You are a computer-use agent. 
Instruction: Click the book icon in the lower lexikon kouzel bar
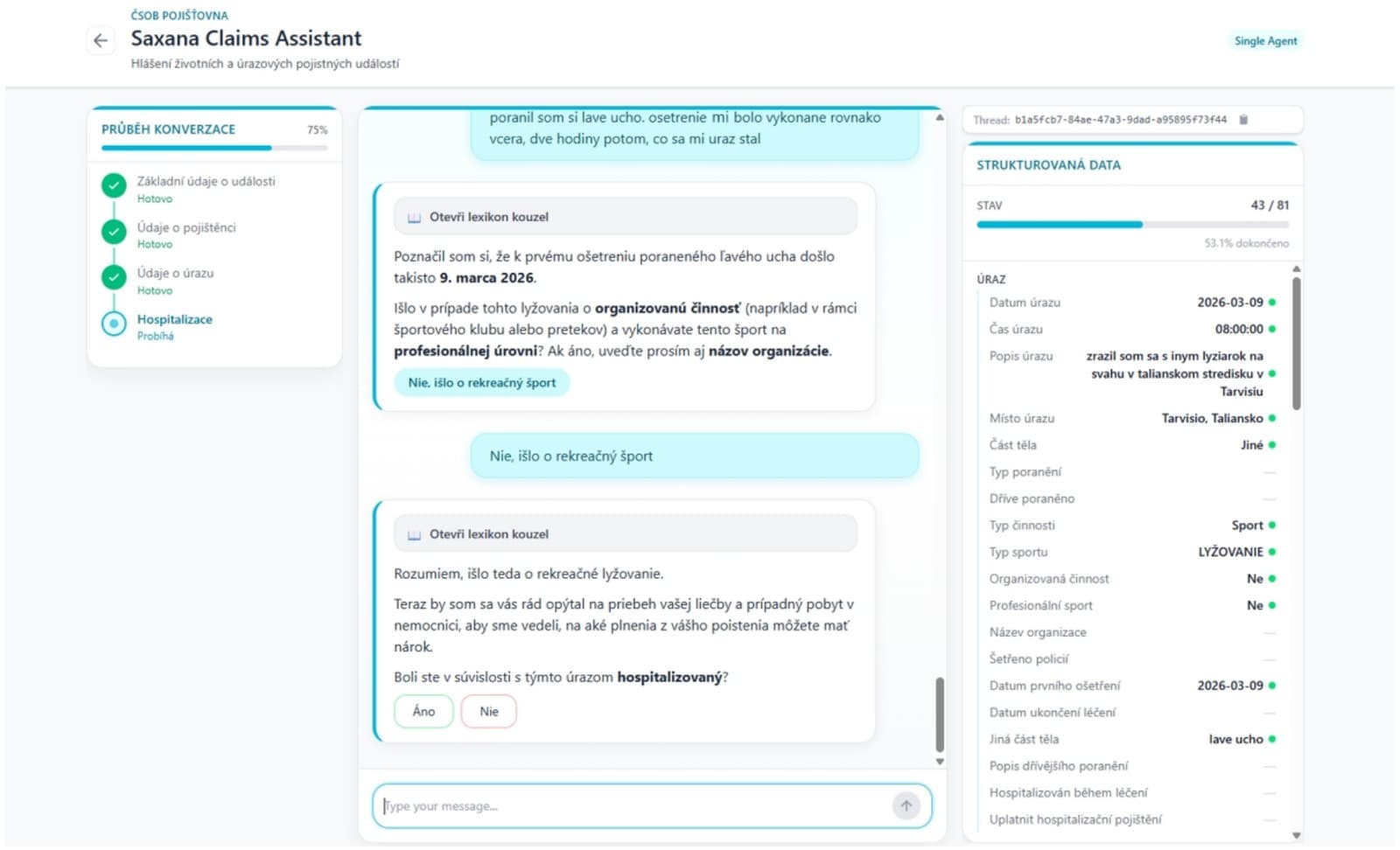pos(414,534)
